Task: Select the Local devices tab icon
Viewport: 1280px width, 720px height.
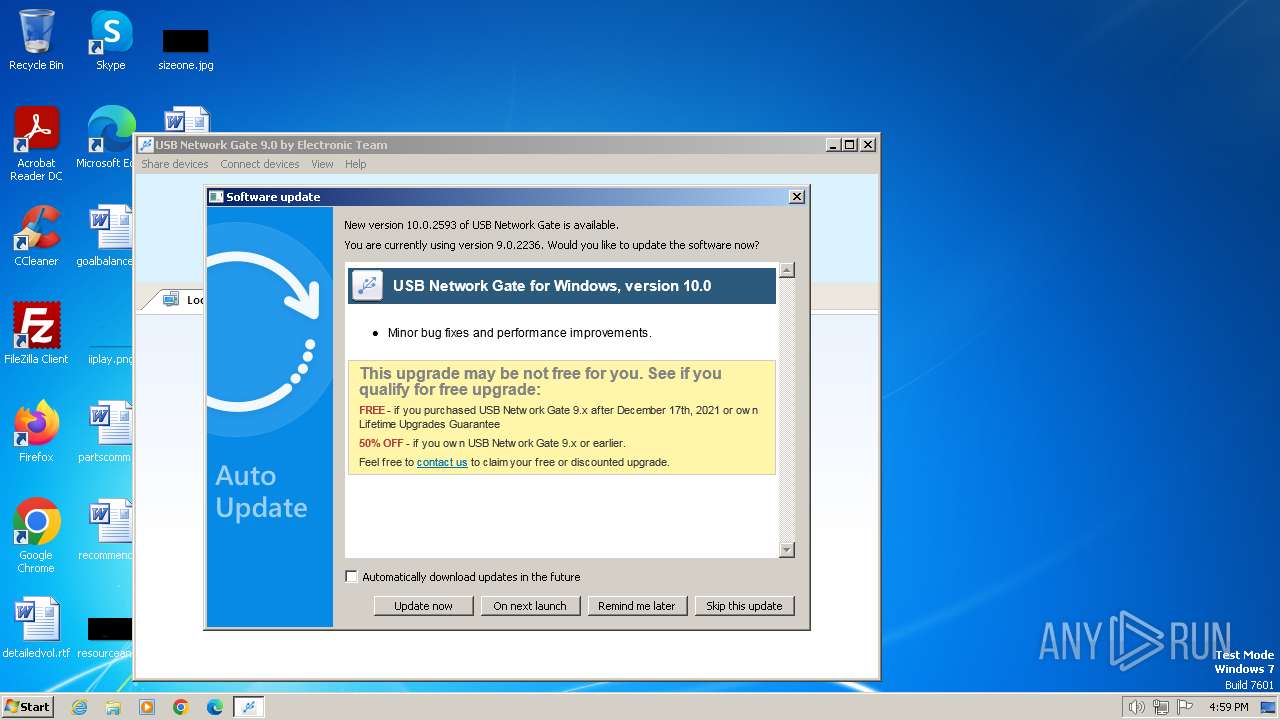Action: click(171, 299)
